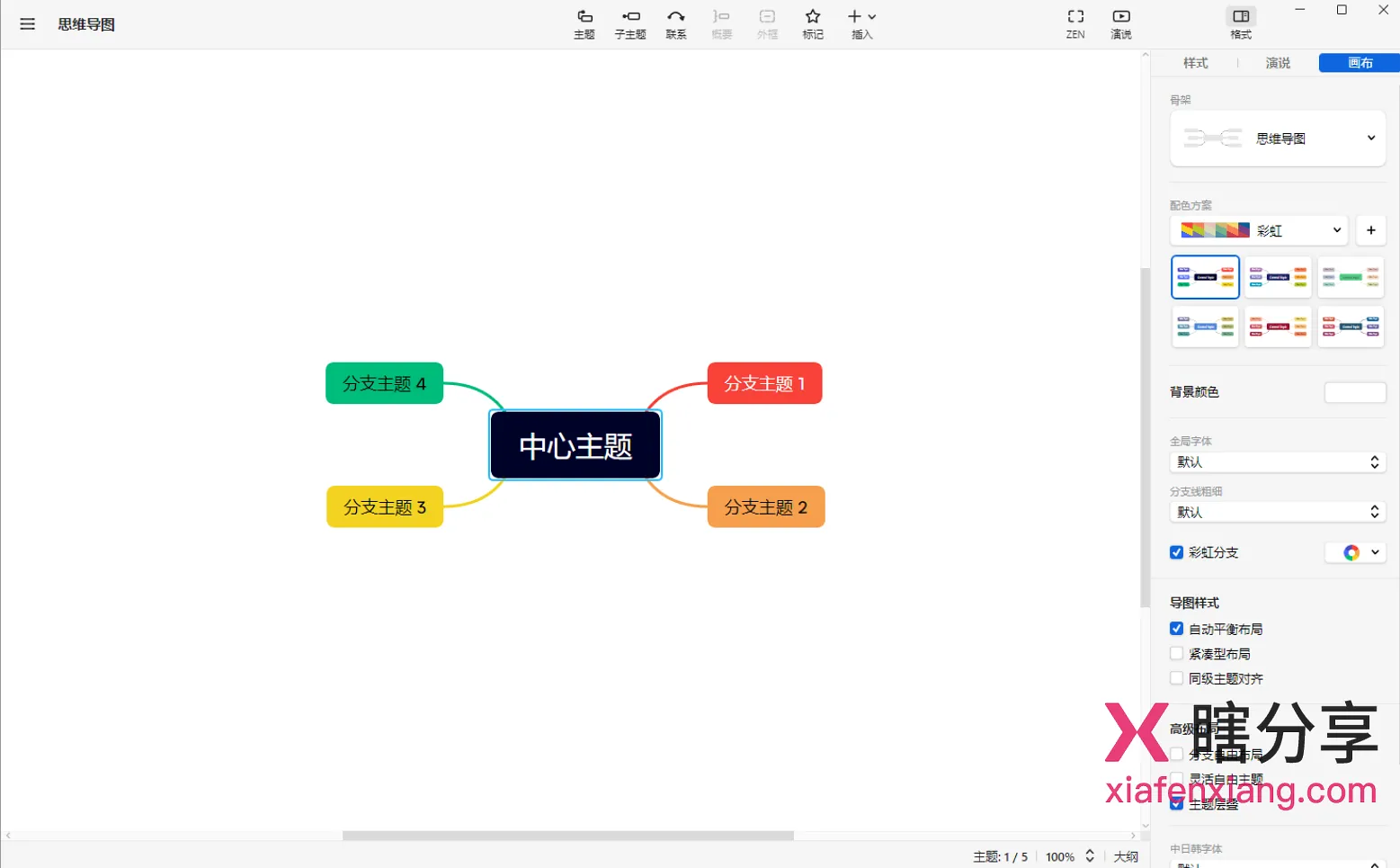1400x868 pixels.
Task: Open the 大纲 outline view
Action: [x=1125, y=856]
